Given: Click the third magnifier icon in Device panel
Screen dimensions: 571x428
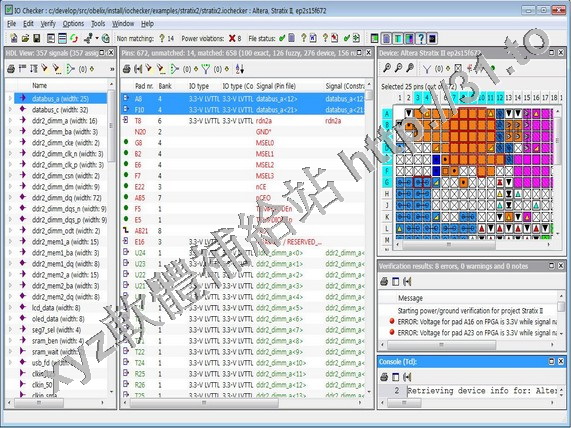Looking at the screenshot, I should coord(410,68).
